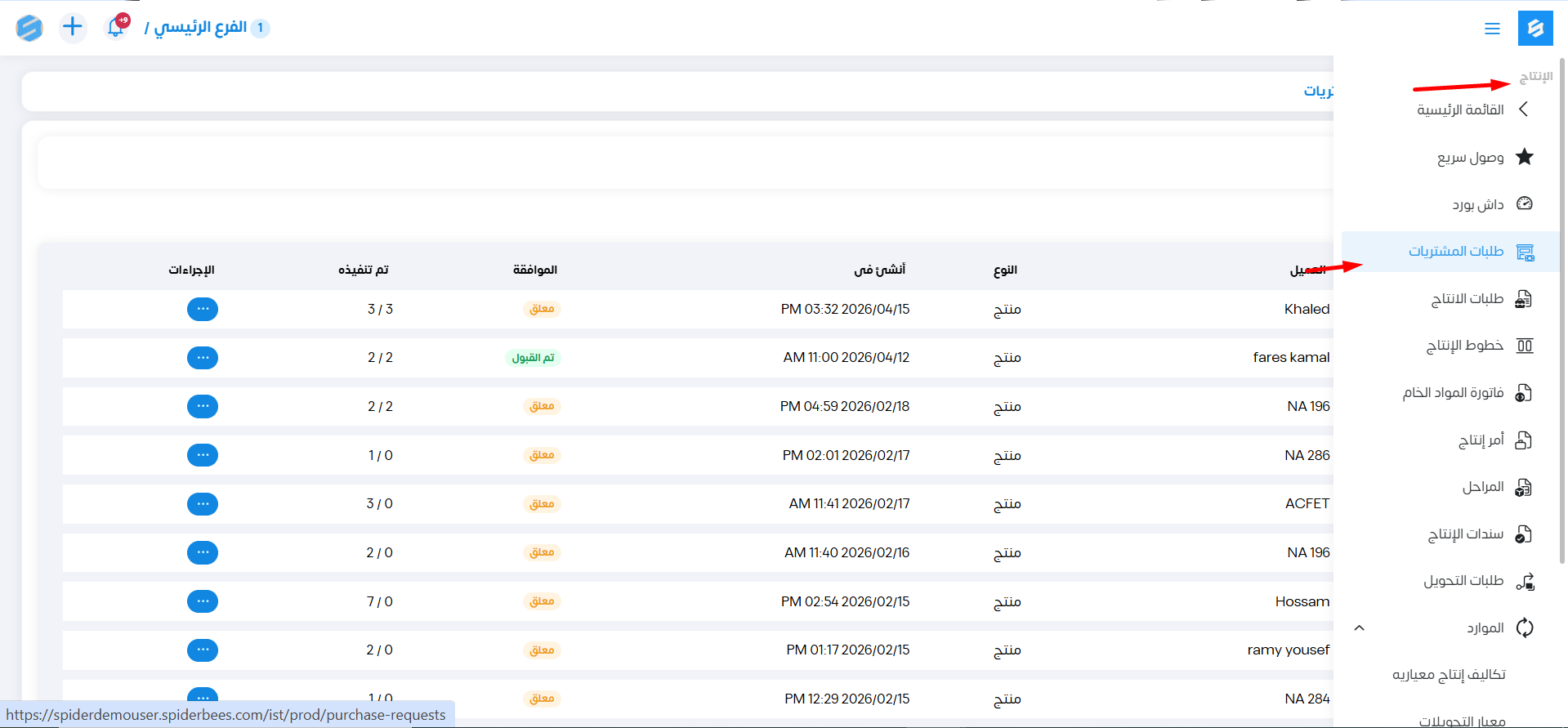Select طلبات المشتريات in the sidebar
Viewport: 1568px width, 728px height.
coord(1455,251)
